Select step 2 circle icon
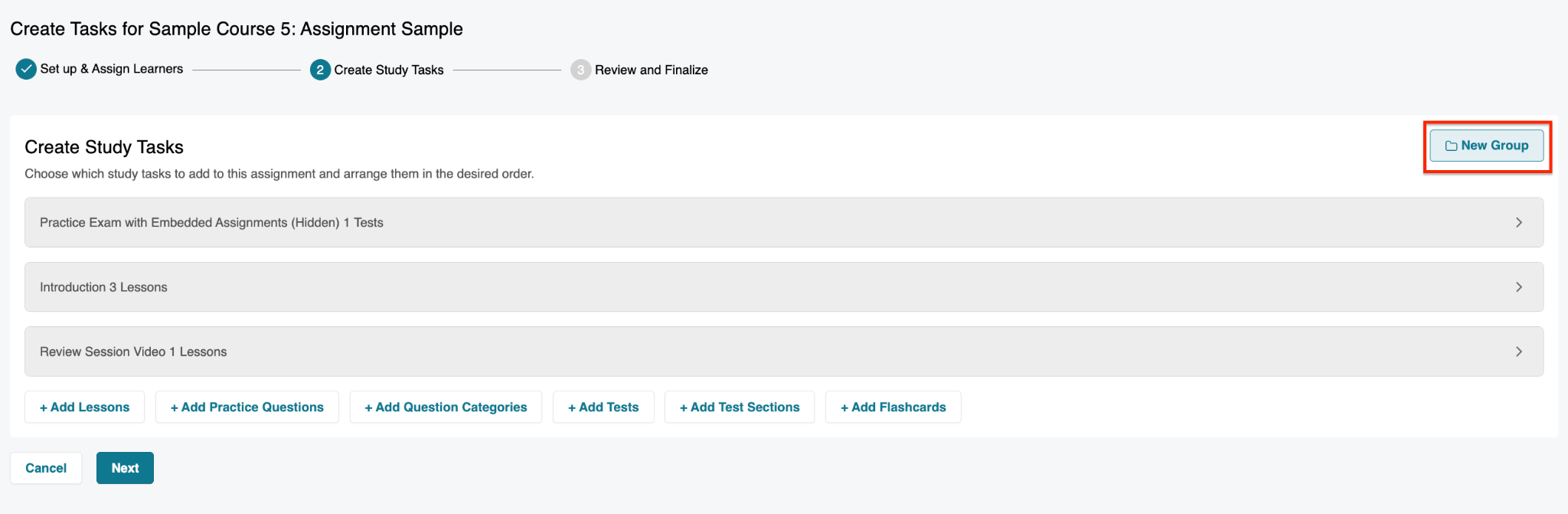The image size is (1568, 514). coord(320,70)
